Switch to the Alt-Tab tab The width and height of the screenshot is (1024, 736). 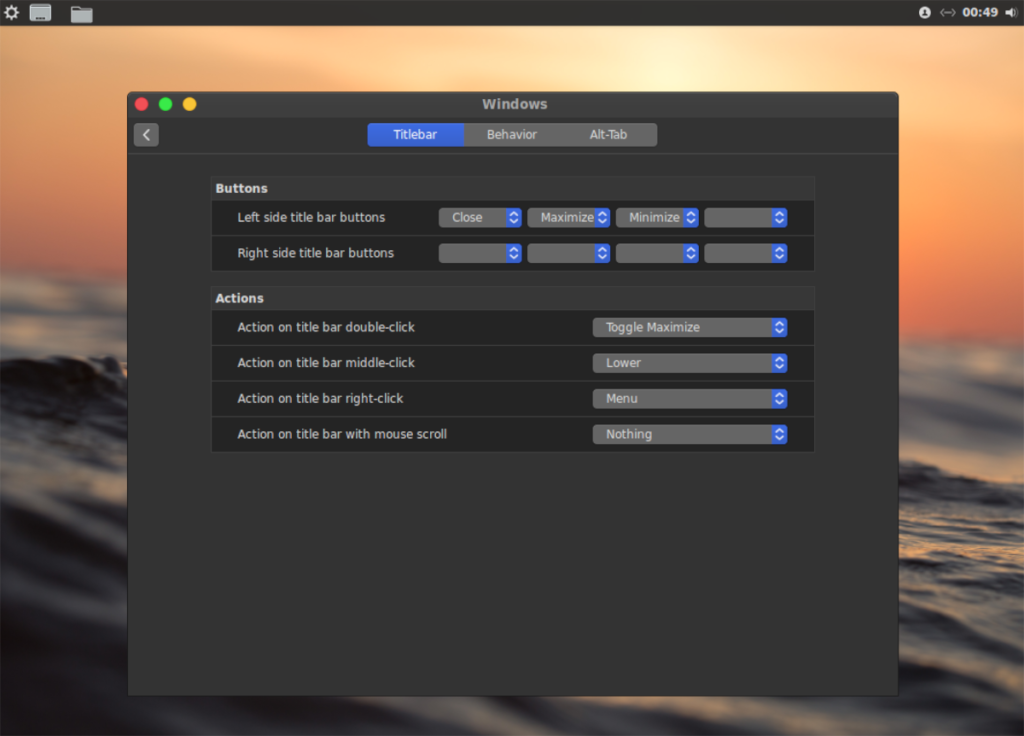click(608, 134)
